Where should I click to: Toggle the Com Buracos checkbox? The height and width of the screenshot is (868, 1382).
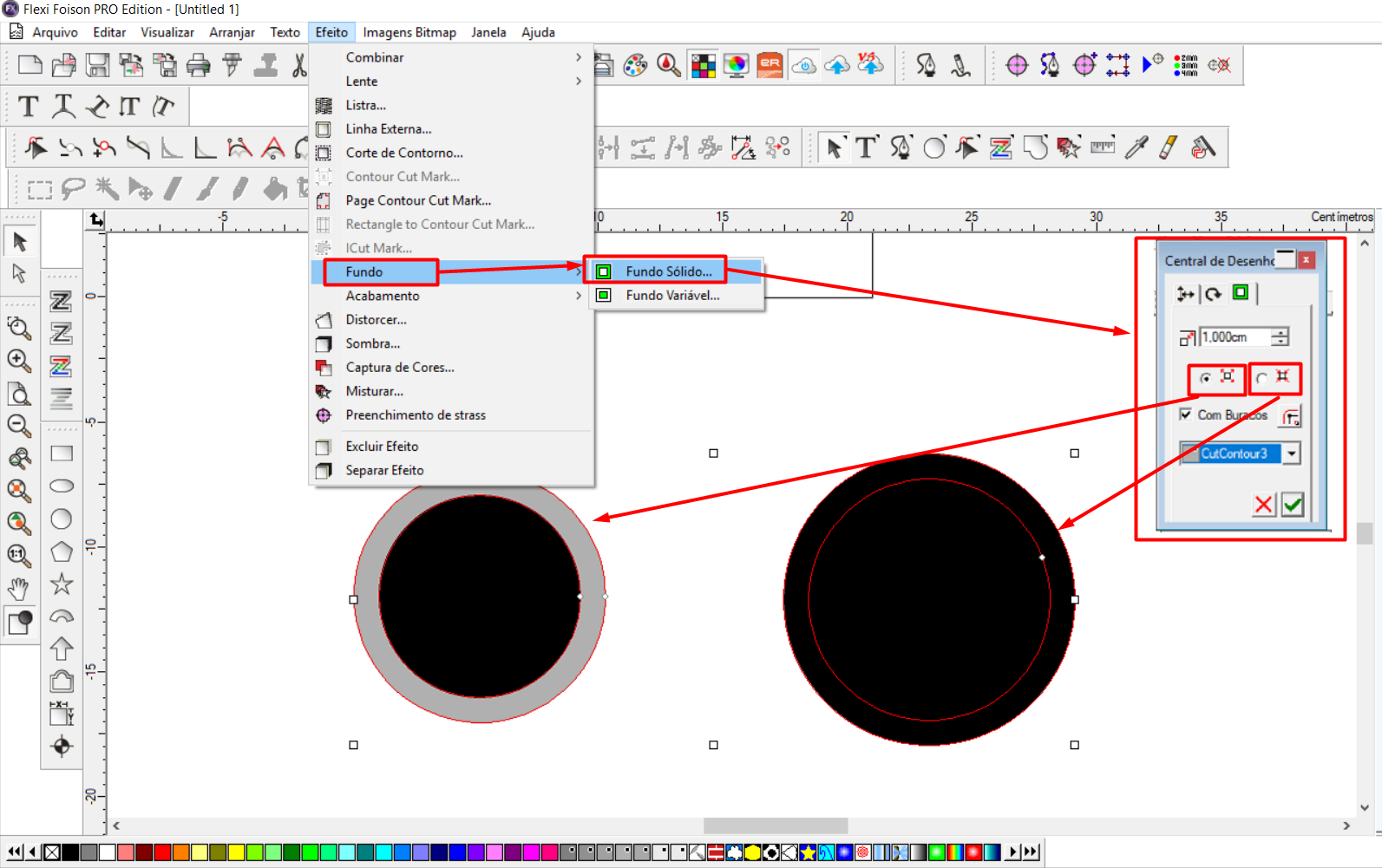[x=1185, y=414]
